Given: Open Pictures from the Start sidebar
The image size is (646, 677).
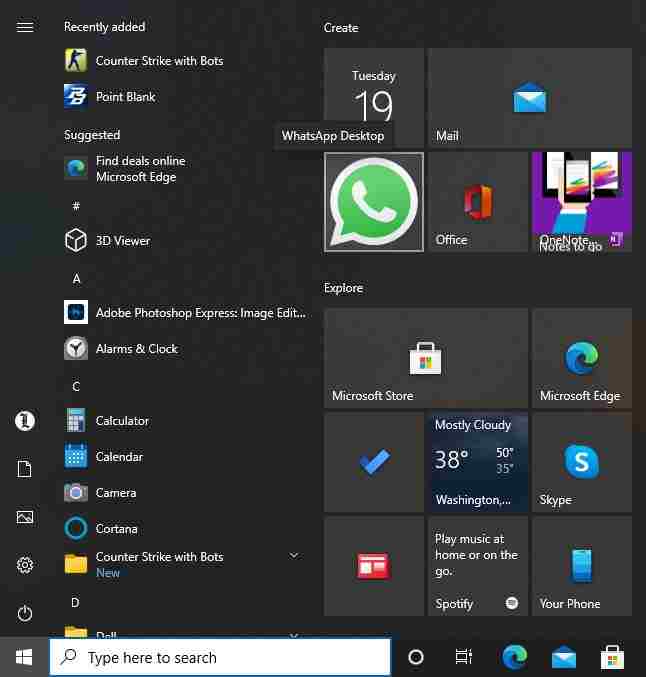Looking at the screenshot, I should [25, 517].
